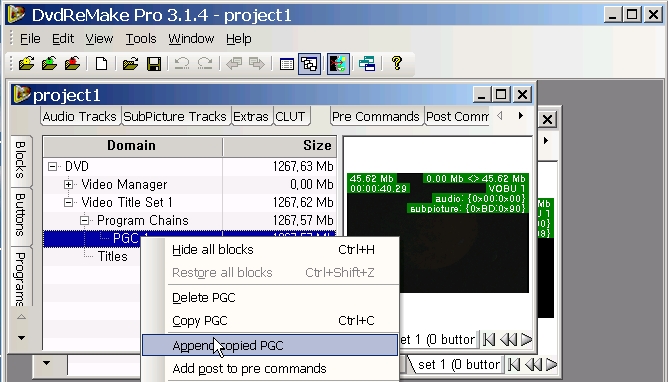Collapse the Program Chains node
668x382 pixels.
point(84,220)
